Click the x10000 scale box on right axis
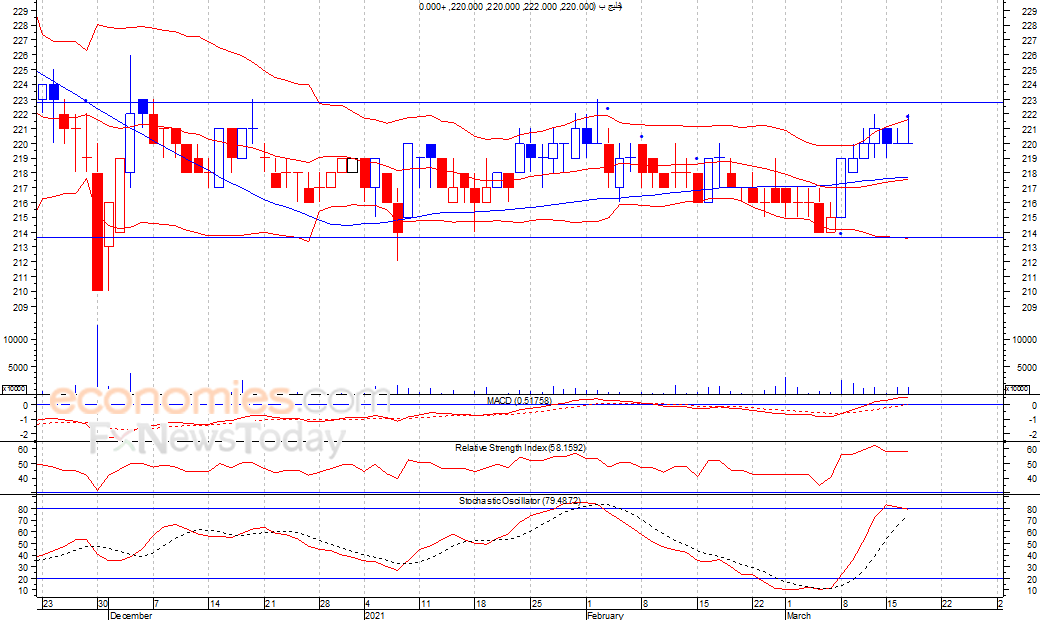The height and width of the screenshot is (620, 1040). coord(1017,389)
